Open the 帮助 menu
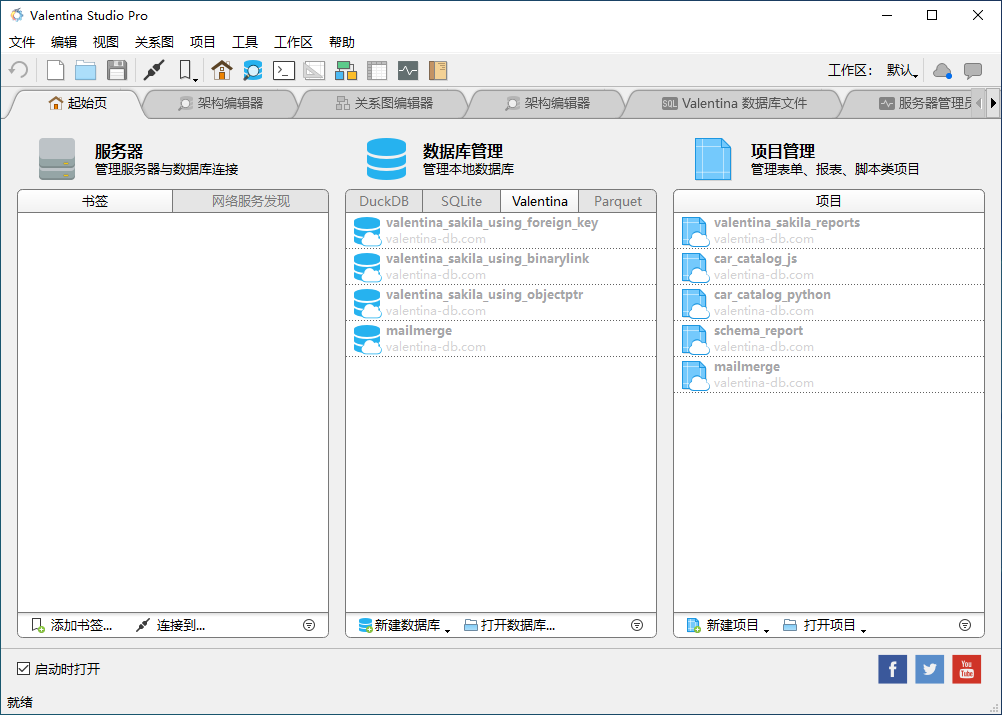The height and width of the screenshot is (715, 1002). [342, 42]
